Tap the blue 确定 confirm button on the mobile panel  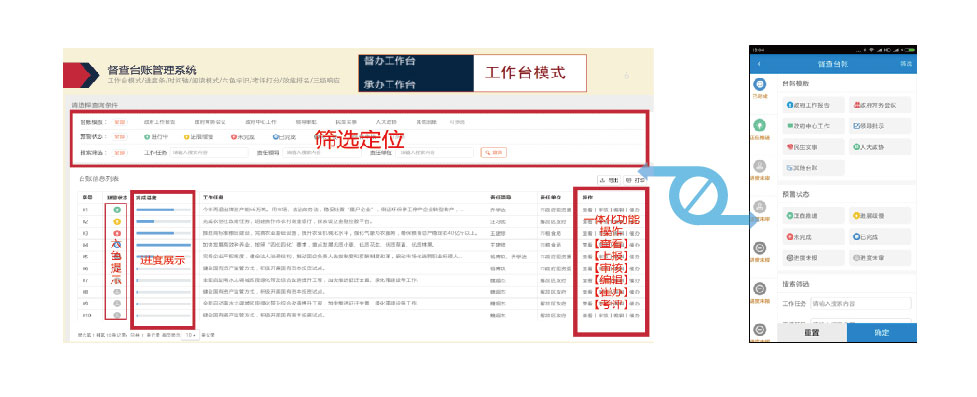[882, 333]
